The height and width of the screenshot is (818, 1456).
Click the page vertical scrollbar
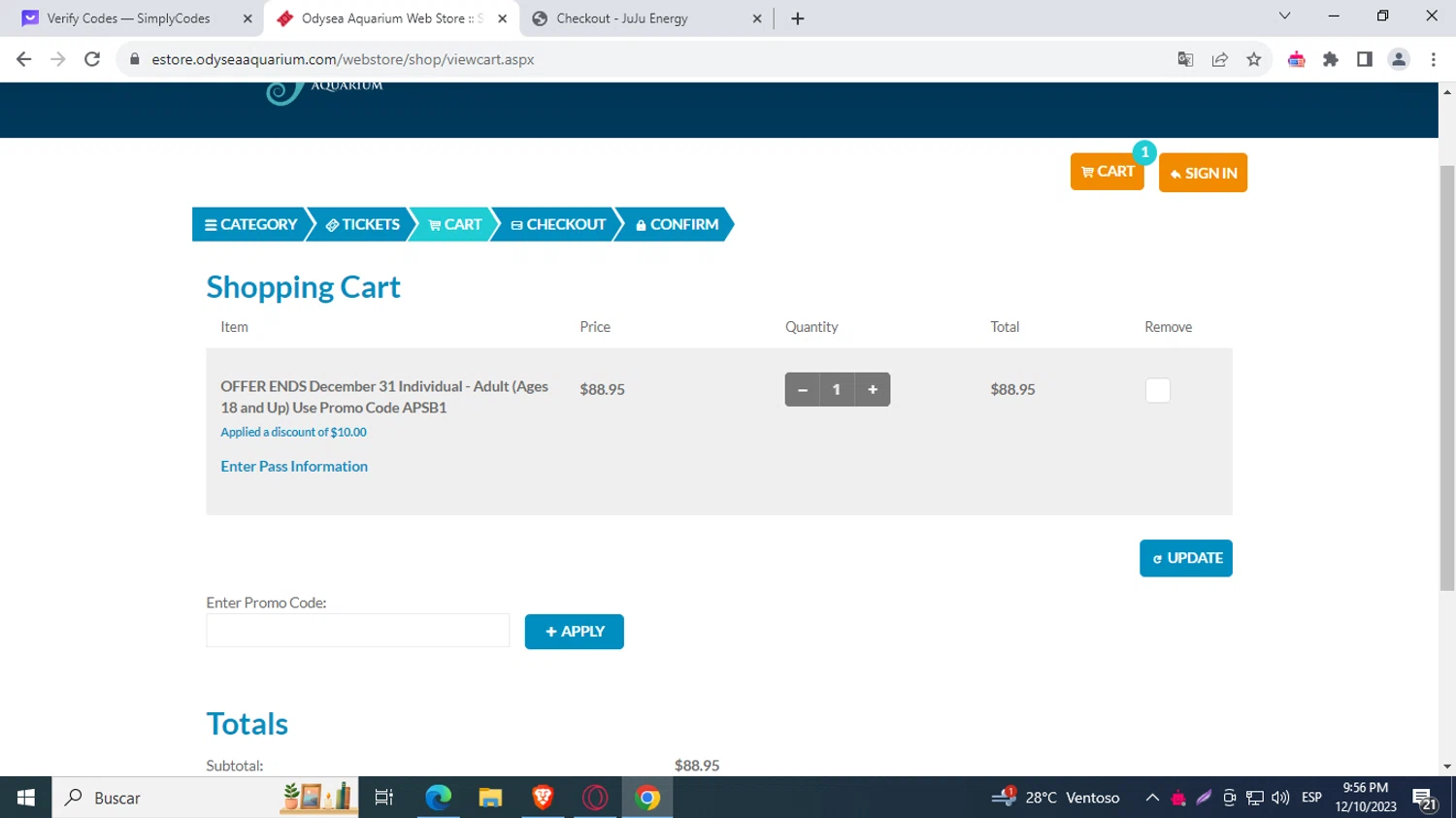point(1447,378)
